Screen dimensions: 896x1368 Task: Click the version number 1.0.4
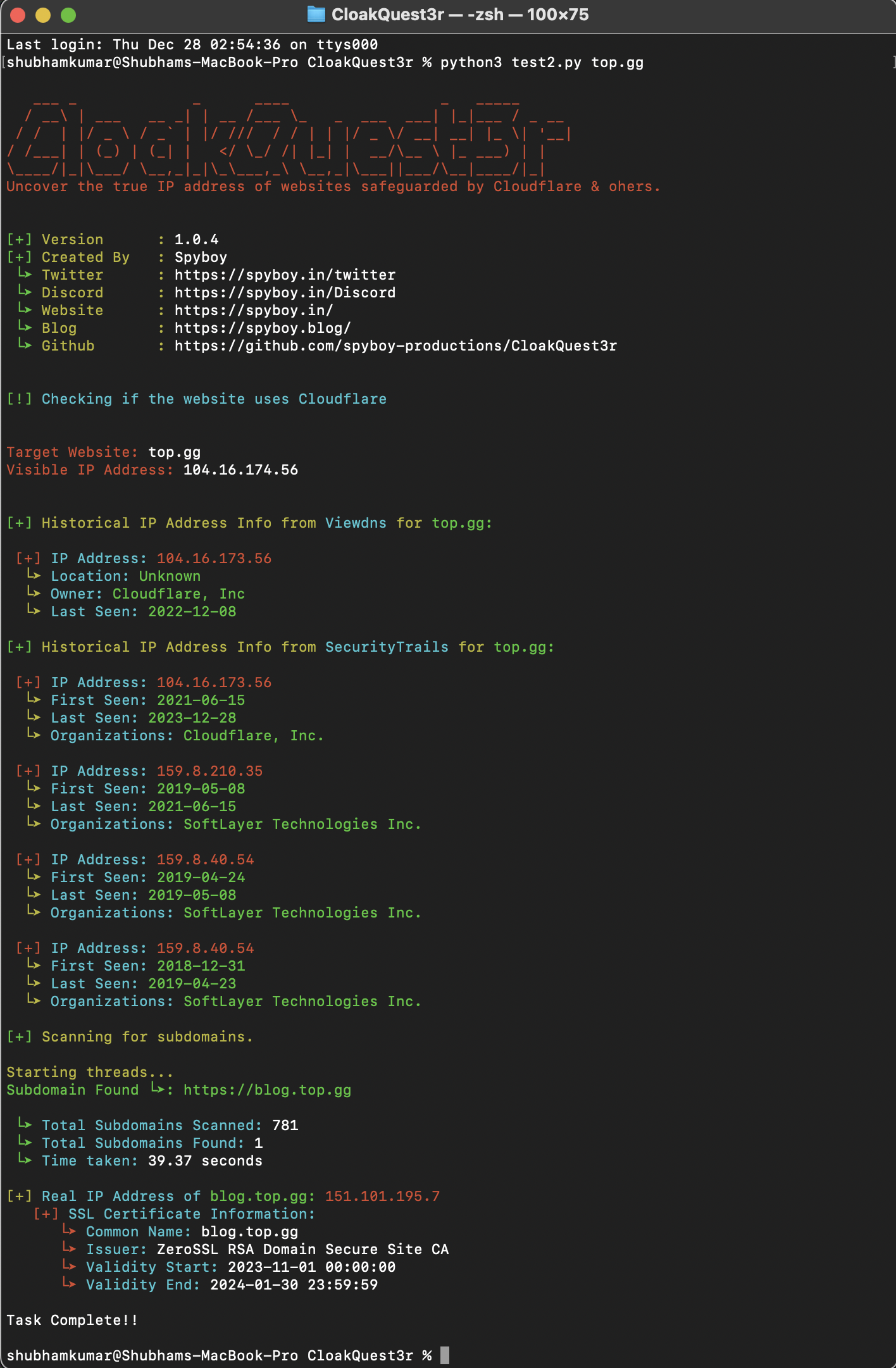pyautogui.click(x=196, y=239)
